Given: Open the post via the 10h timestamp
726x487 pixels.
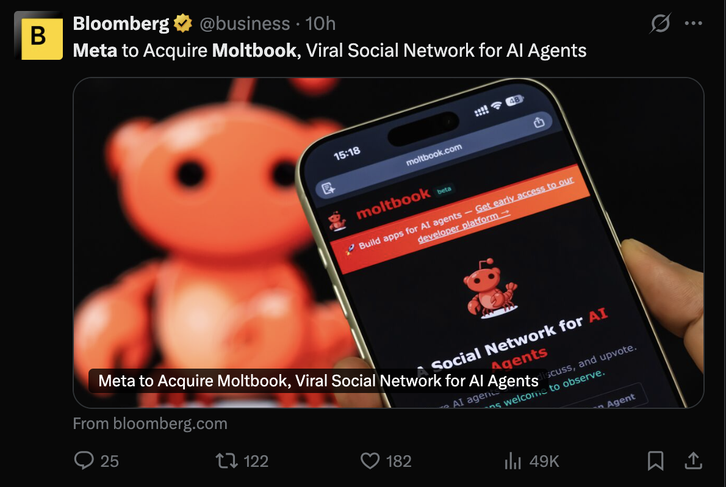Looking at the screenshot, I should coord(320,24).
